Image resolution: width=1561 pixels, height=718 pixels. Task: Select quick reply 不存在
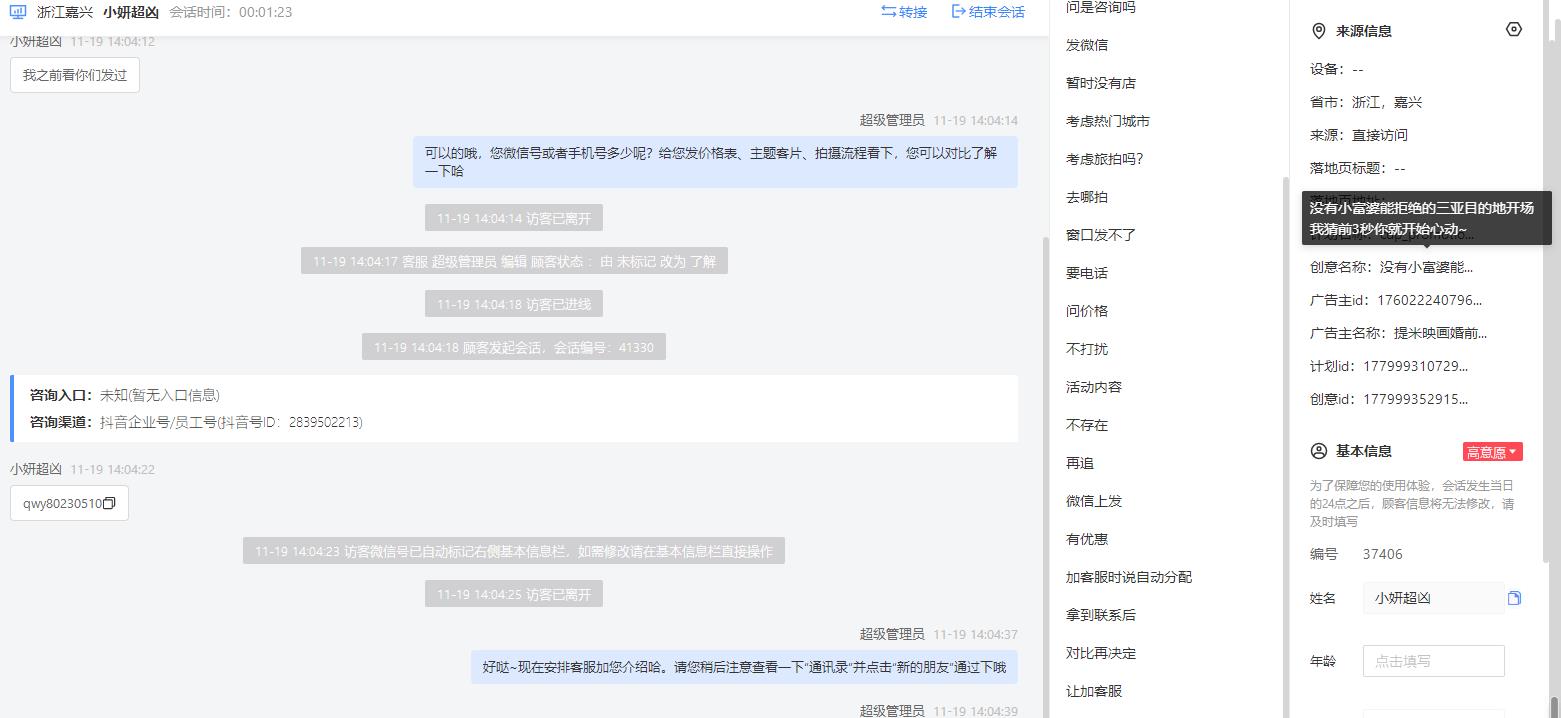[x=1086, y=425]
